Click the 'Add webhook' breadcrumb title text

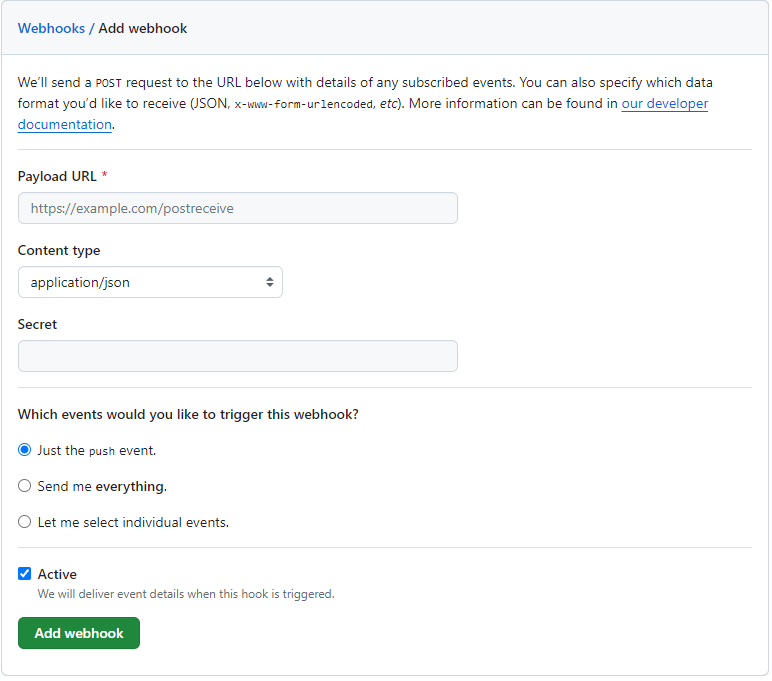[x=143, y=29]
